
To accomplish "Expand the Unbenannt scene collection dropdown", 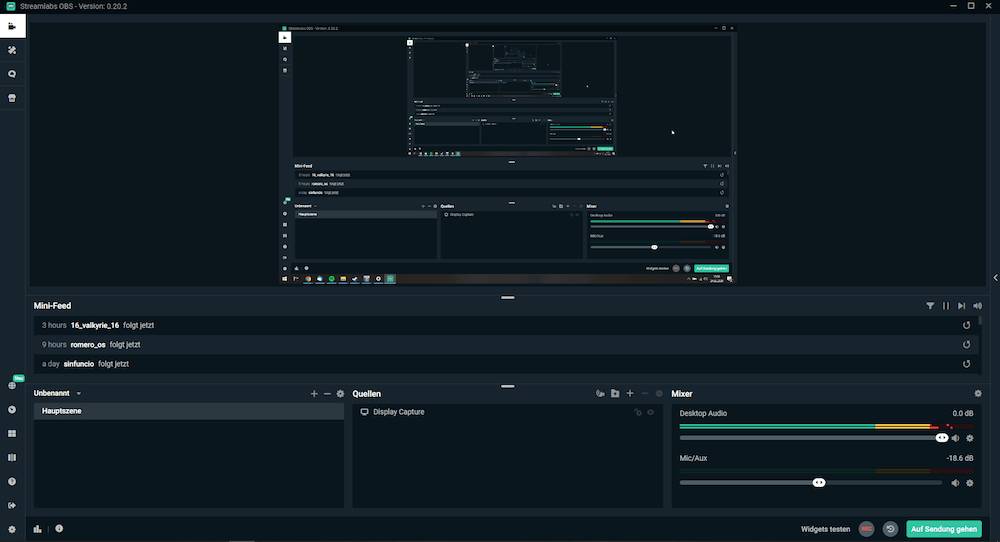I will (x=78, y=393).
